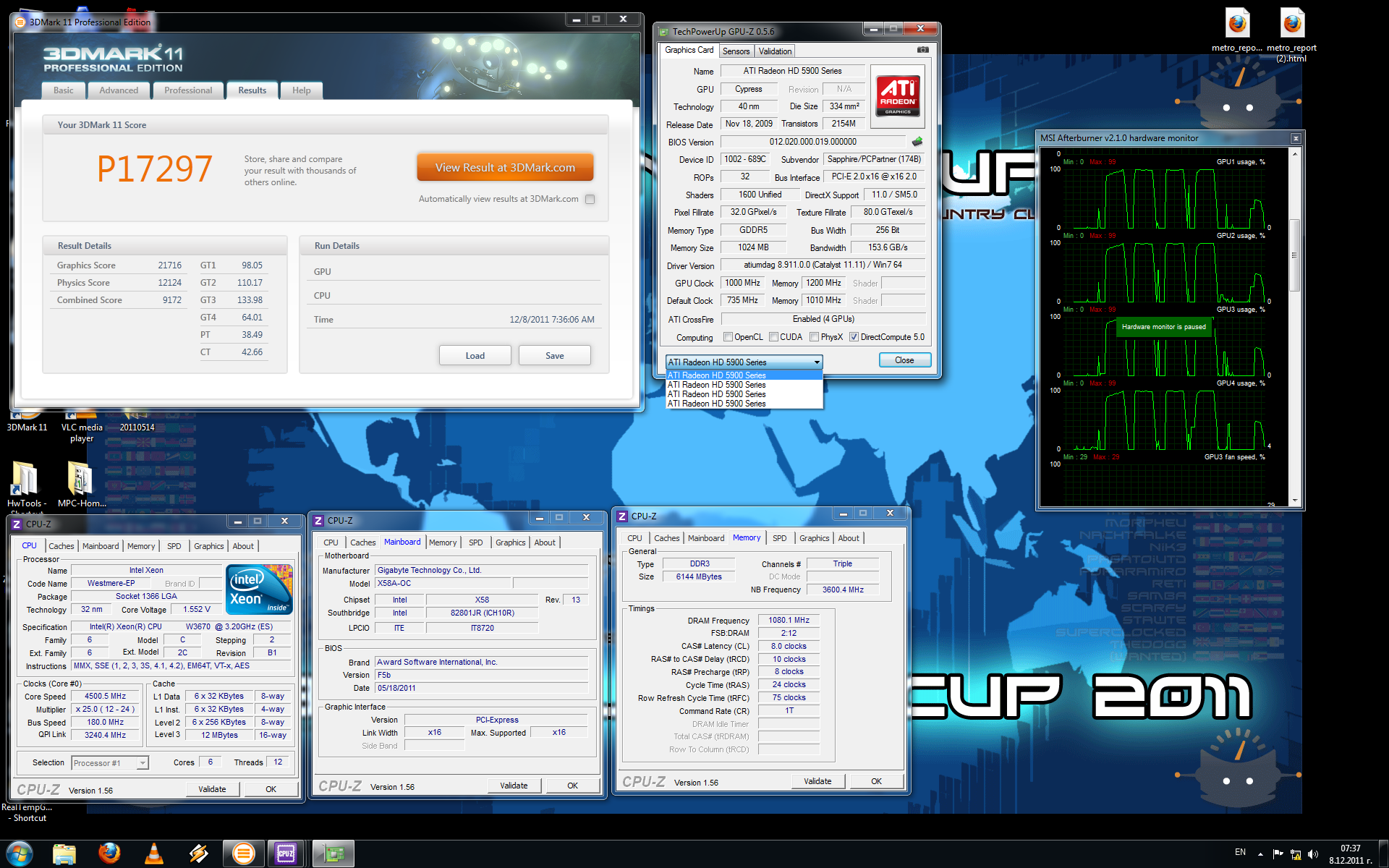The width and height of the screenshot is (1389, 868).
Task: Open the Caches tab in the CPU-Z Mainboard window
Action: (x=362, y=542)
